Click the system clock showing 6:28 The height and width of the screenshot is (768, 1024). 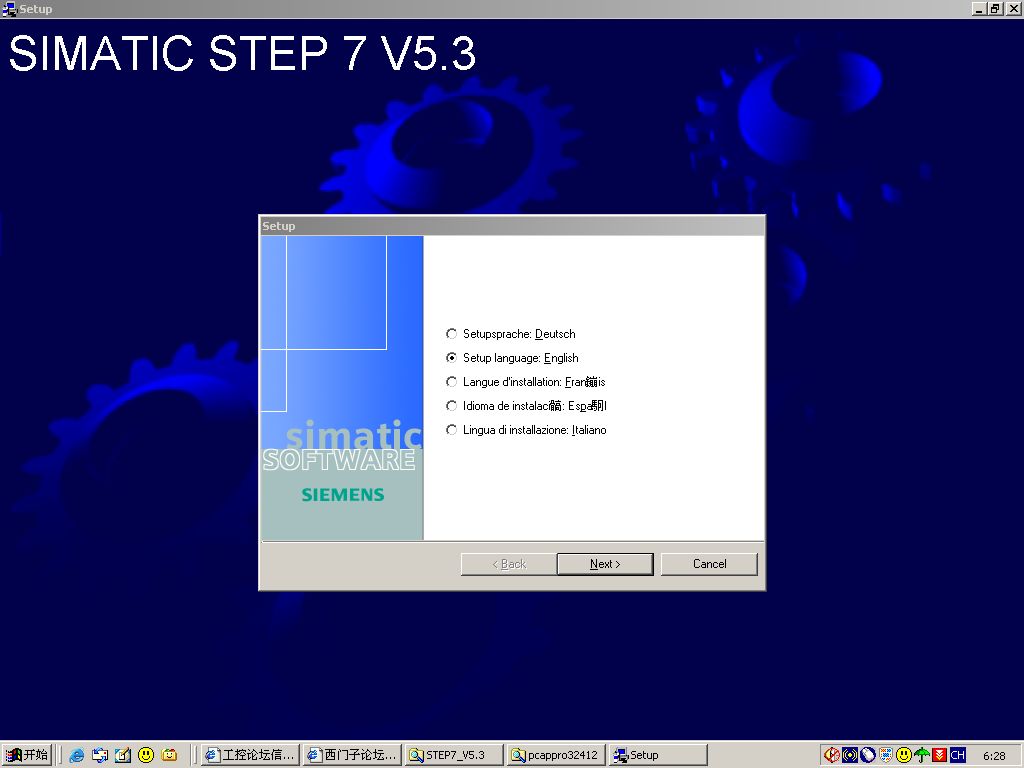[994, 756]
